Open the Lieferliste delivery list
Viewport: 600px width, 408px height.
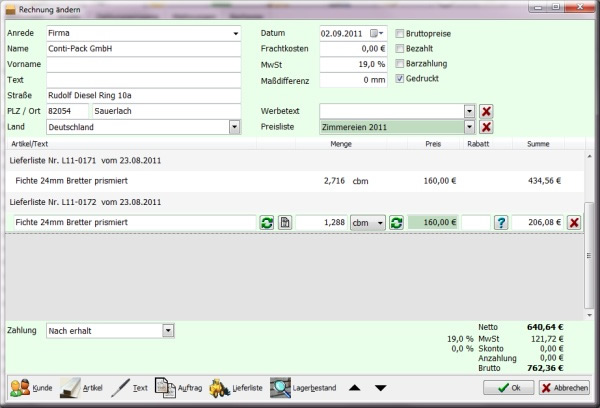(x=236, y=388)
